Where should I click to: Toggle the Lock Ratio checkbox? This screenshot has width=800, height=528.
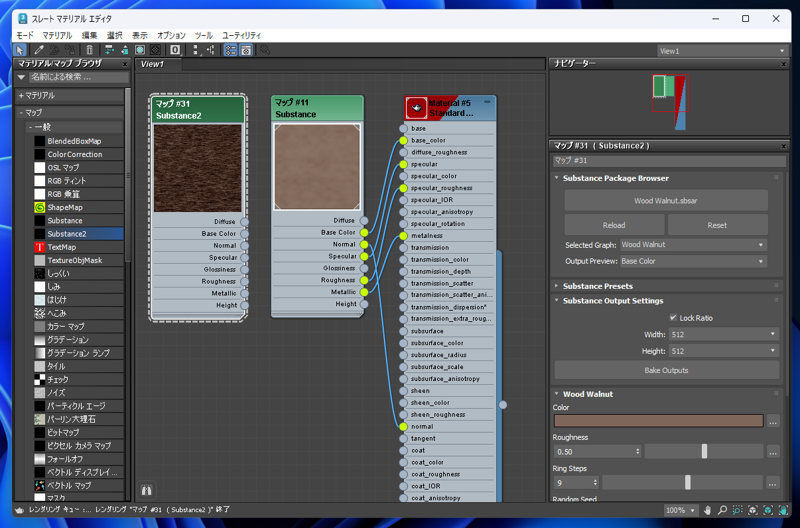[x=673, y=317]
